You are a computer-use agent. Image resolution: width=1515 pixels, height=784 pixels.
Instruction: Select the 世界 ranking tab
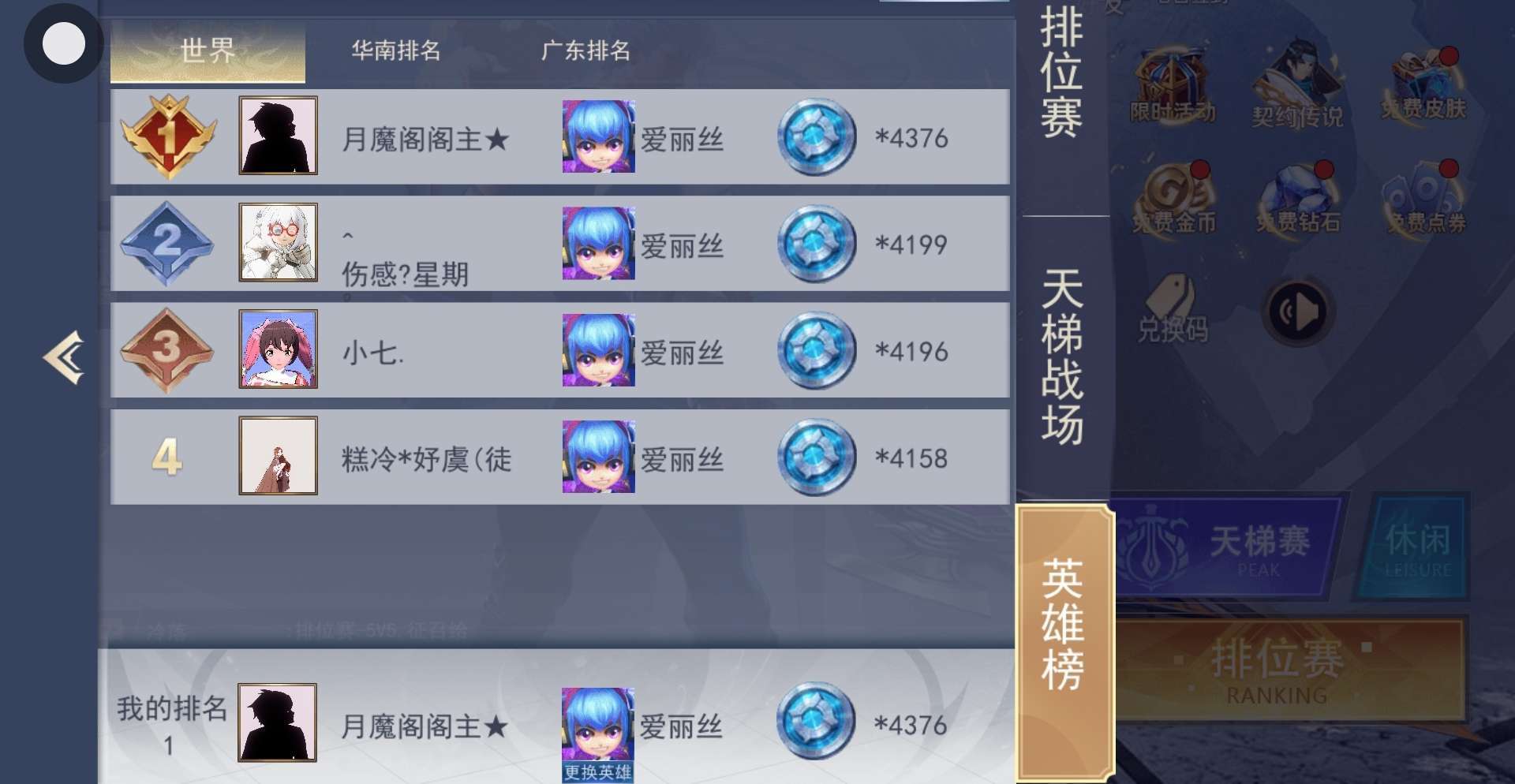[x=208, y=50]
